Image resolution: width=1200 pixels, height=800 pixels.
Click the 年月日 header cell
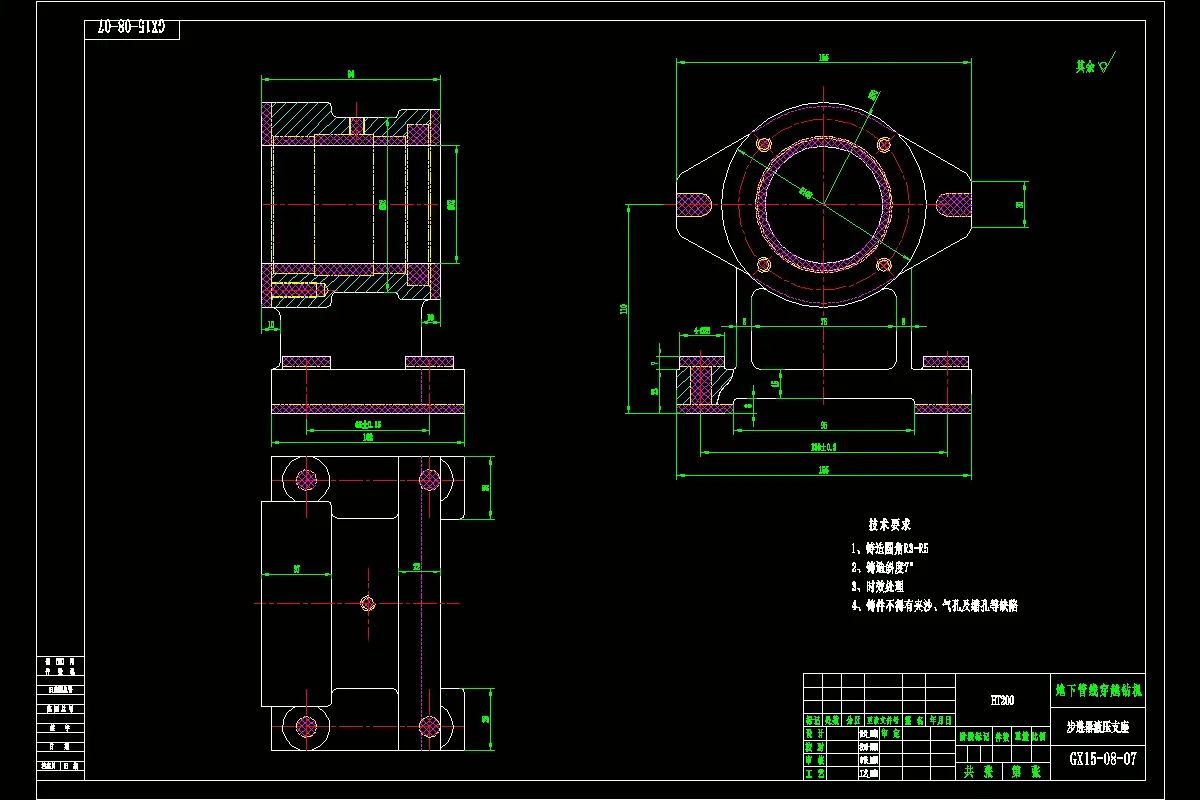941,719
